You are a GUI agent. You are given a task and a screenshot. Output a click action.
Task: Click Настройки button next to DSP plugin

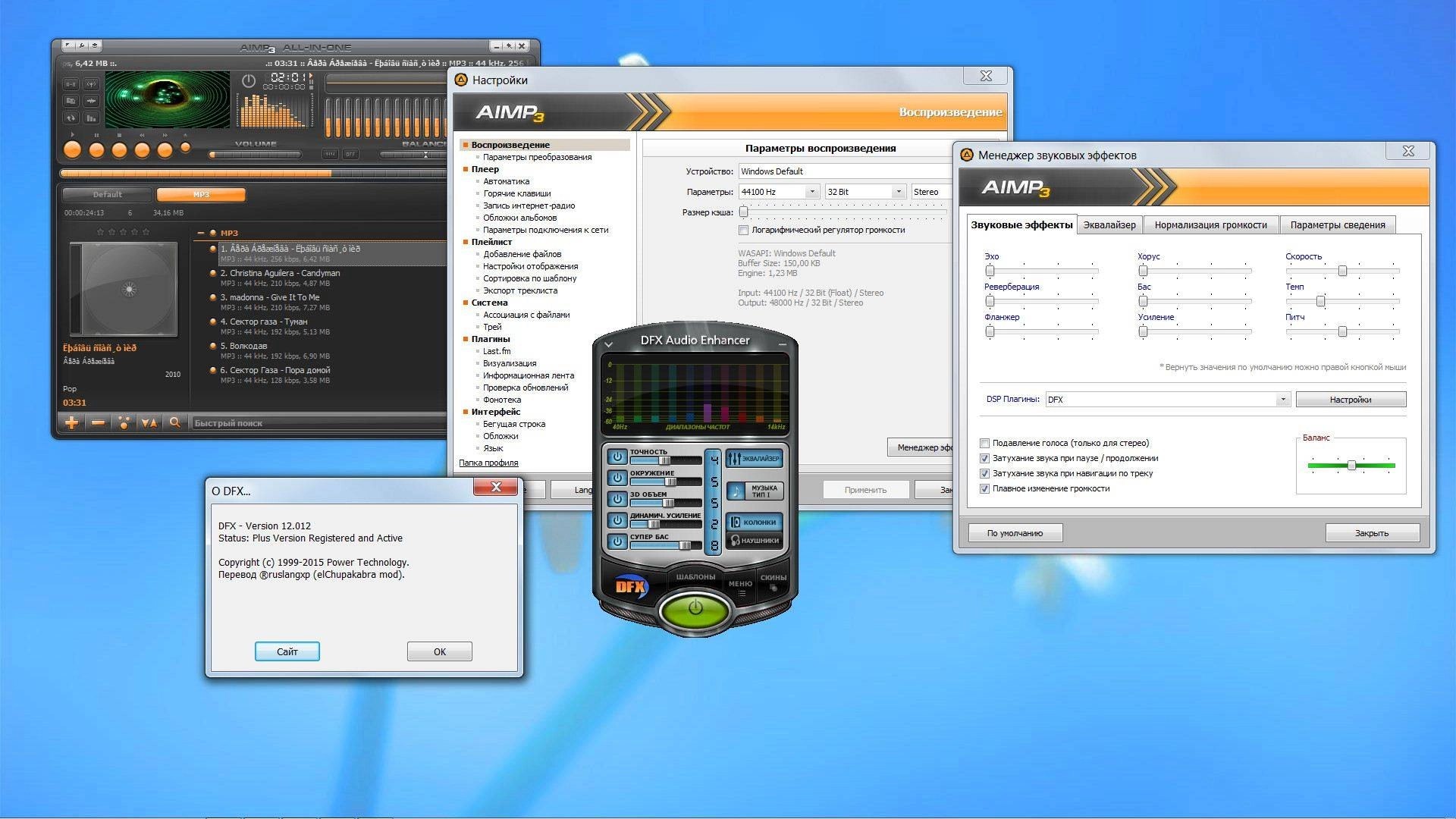coord(1351,400)
